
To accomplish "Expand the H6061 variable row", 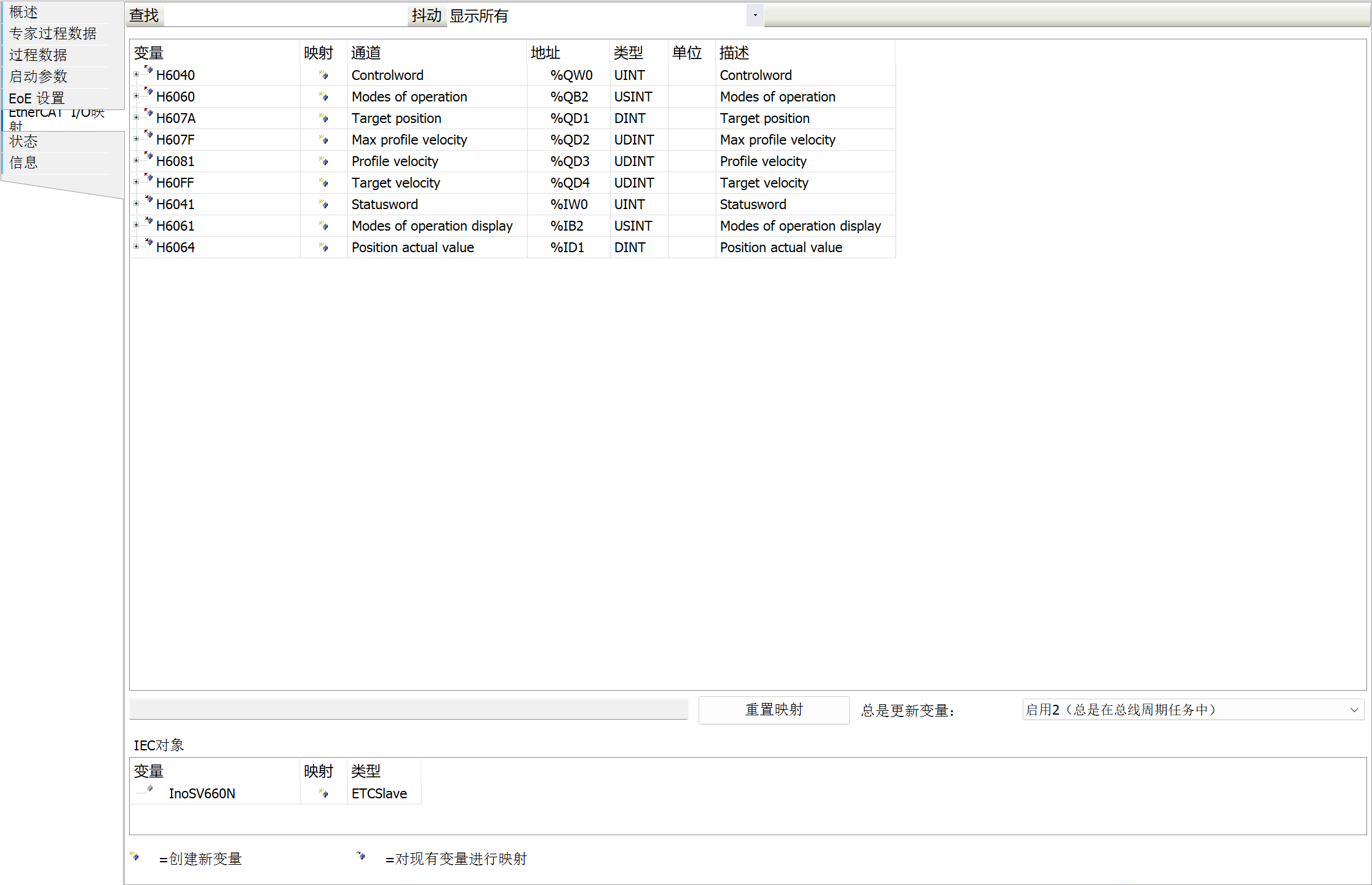I will 136,225.
